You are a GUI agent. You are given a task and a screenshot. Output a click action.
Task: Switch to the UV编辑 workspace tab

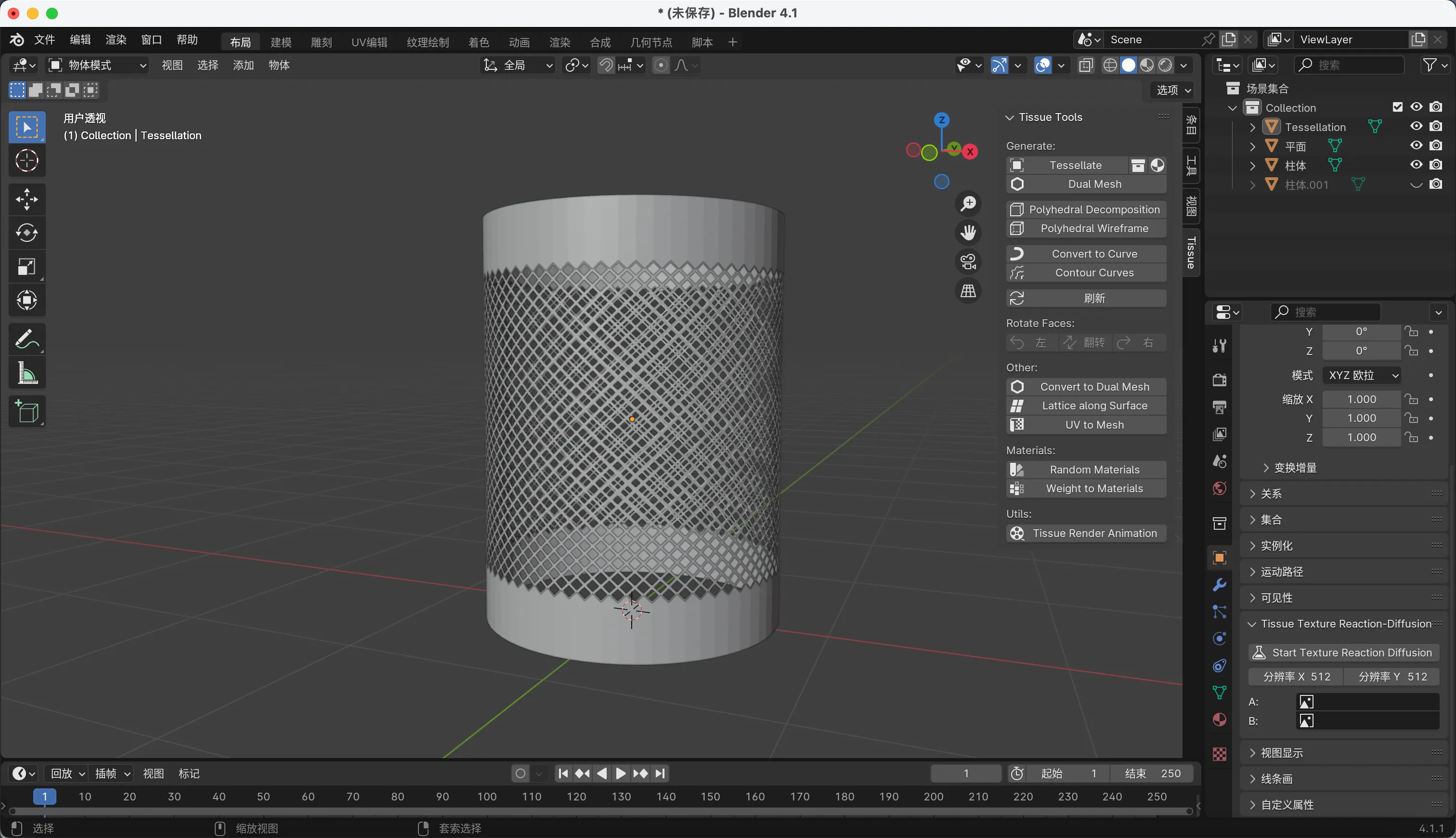point(369,42)
